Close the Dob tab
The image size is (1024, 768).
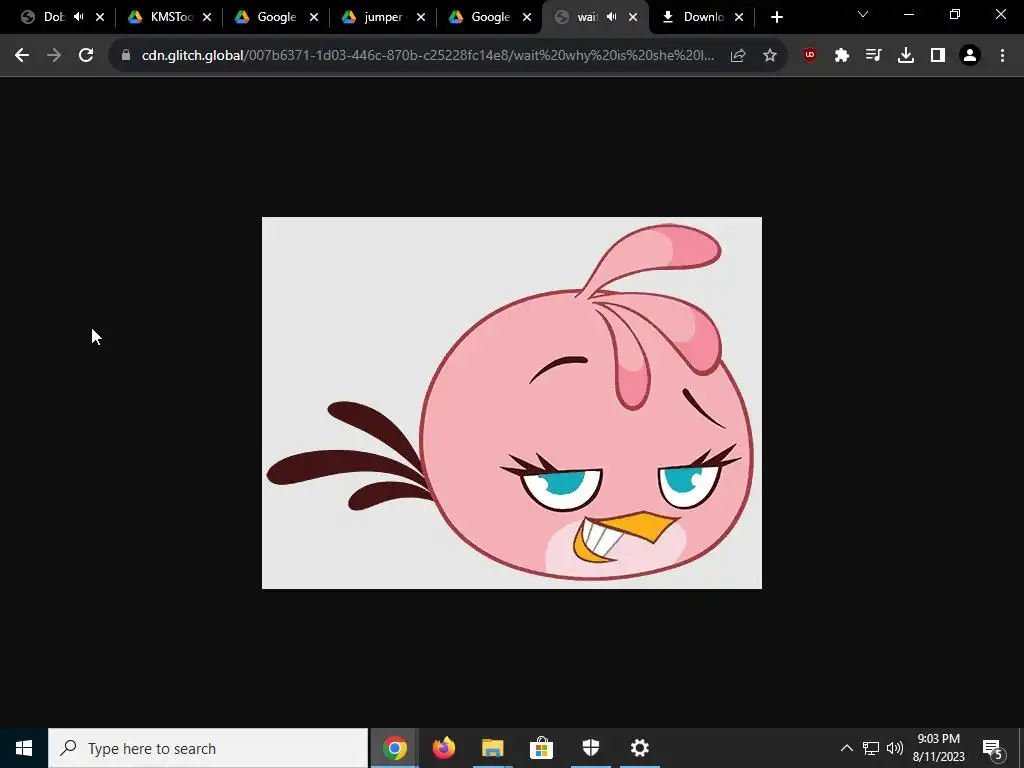pyautogui.click(x=100, y=17)
